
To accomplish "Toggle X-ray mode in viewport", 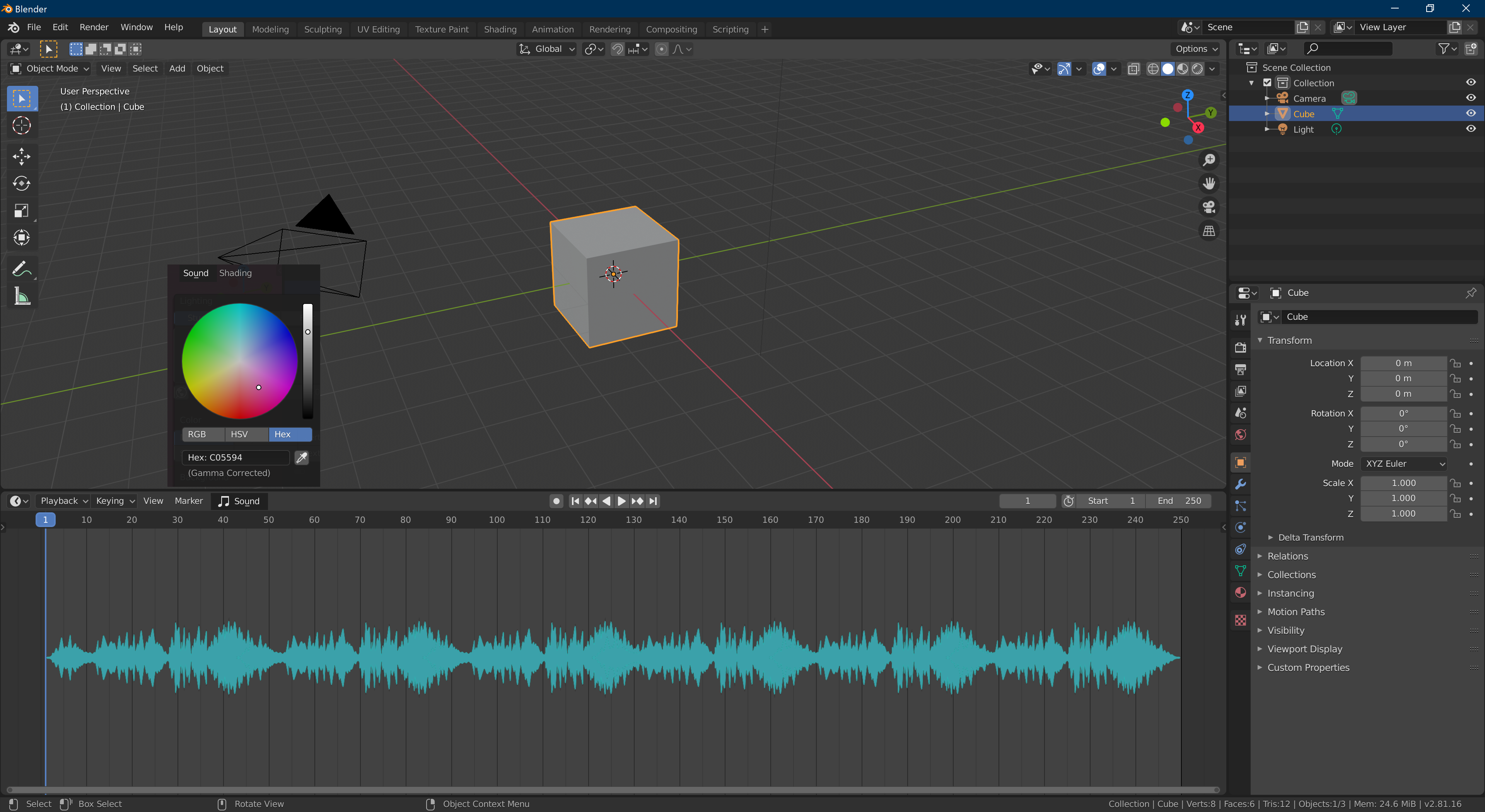I will coord(1133,68).
